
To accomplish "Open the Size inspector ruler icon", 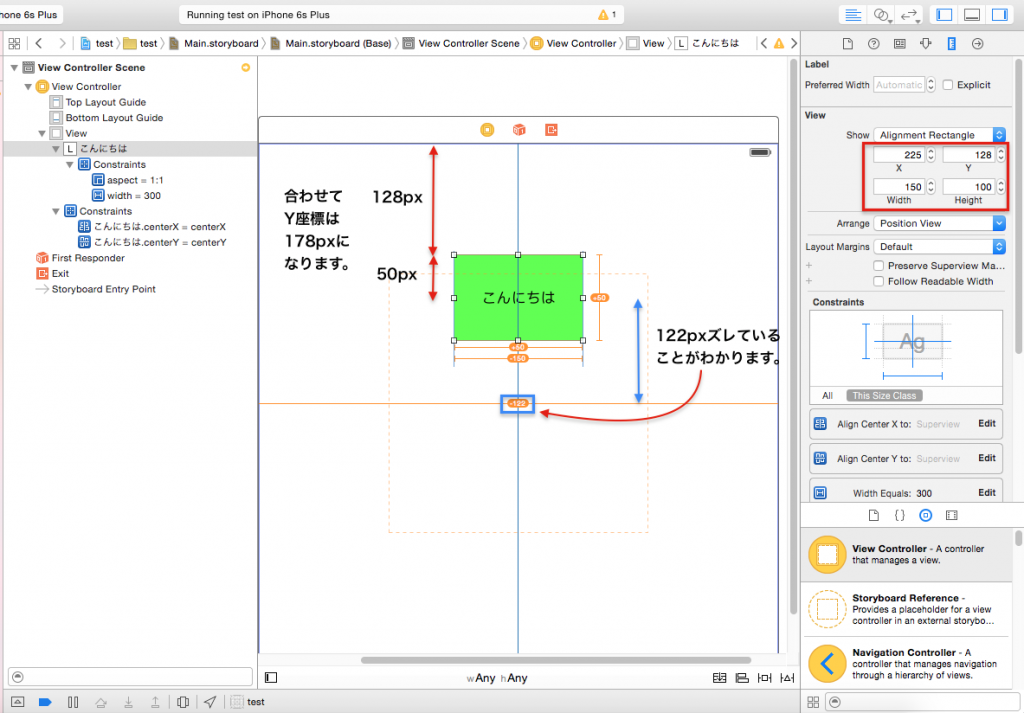I will [951, 43].
